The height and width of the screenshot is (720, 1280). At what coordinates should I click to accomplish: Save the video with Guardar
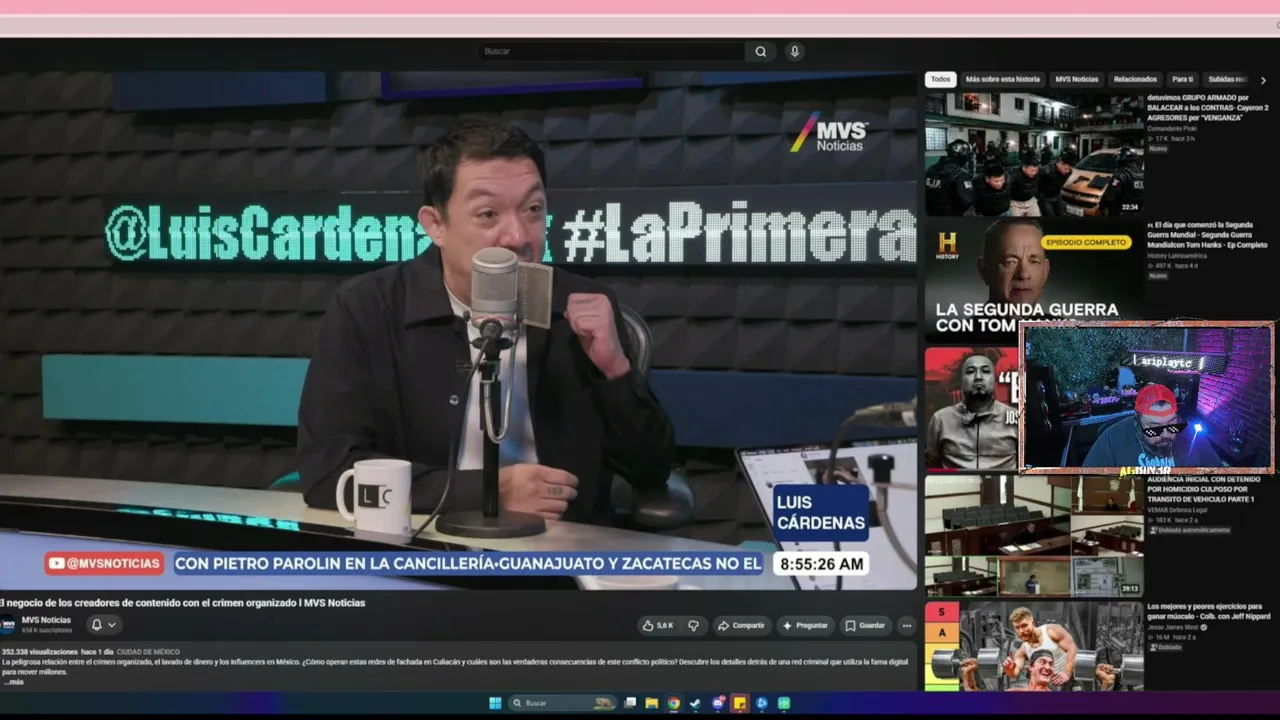865,626
